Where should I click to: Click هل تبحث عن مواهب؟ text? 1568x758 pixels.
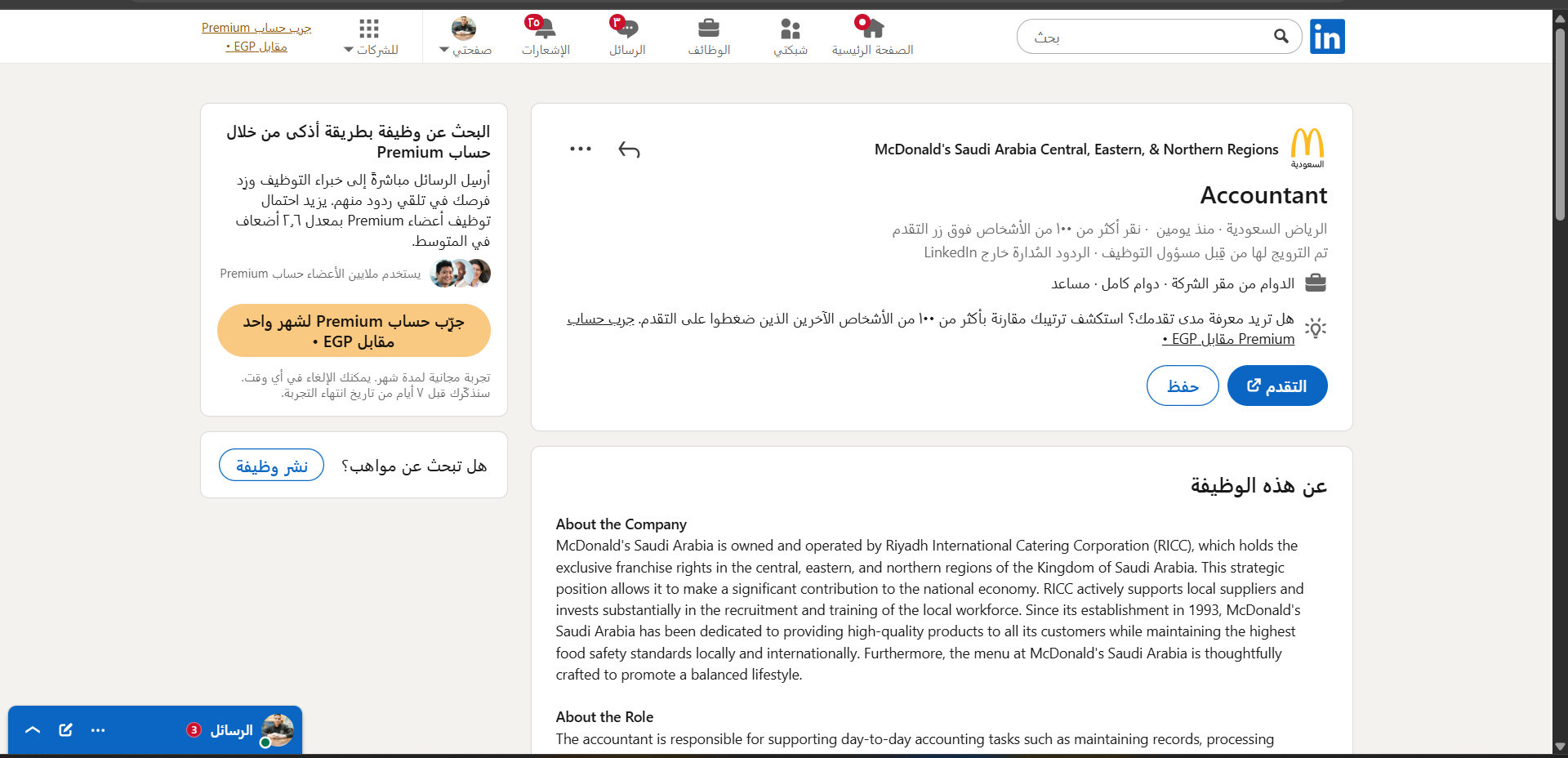tap(414, 466)
